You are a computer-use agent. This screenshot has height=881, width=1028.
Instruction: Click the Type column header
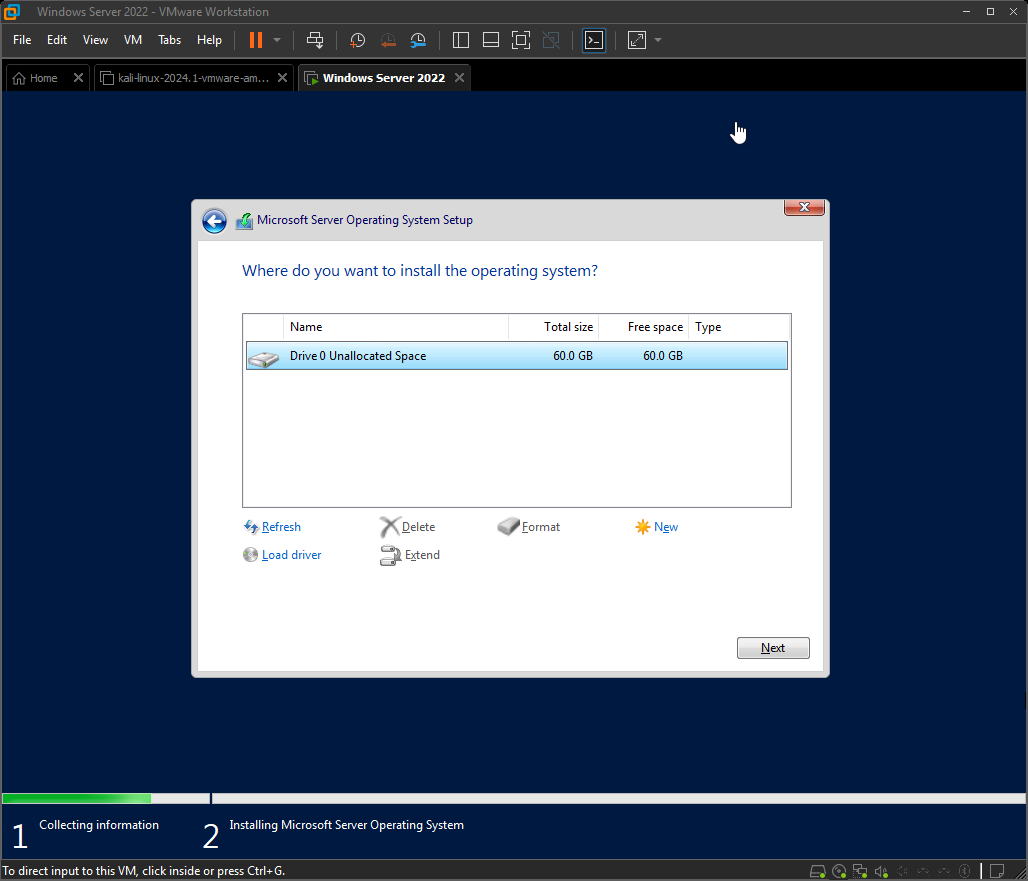(739, 327)
